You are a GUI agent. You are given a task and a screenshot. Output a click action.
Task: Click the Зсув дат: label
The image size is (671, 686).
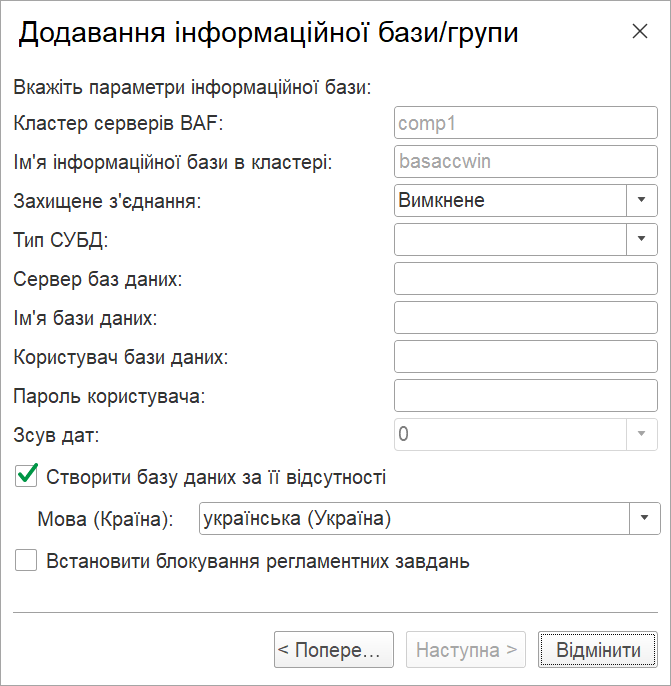56,435
